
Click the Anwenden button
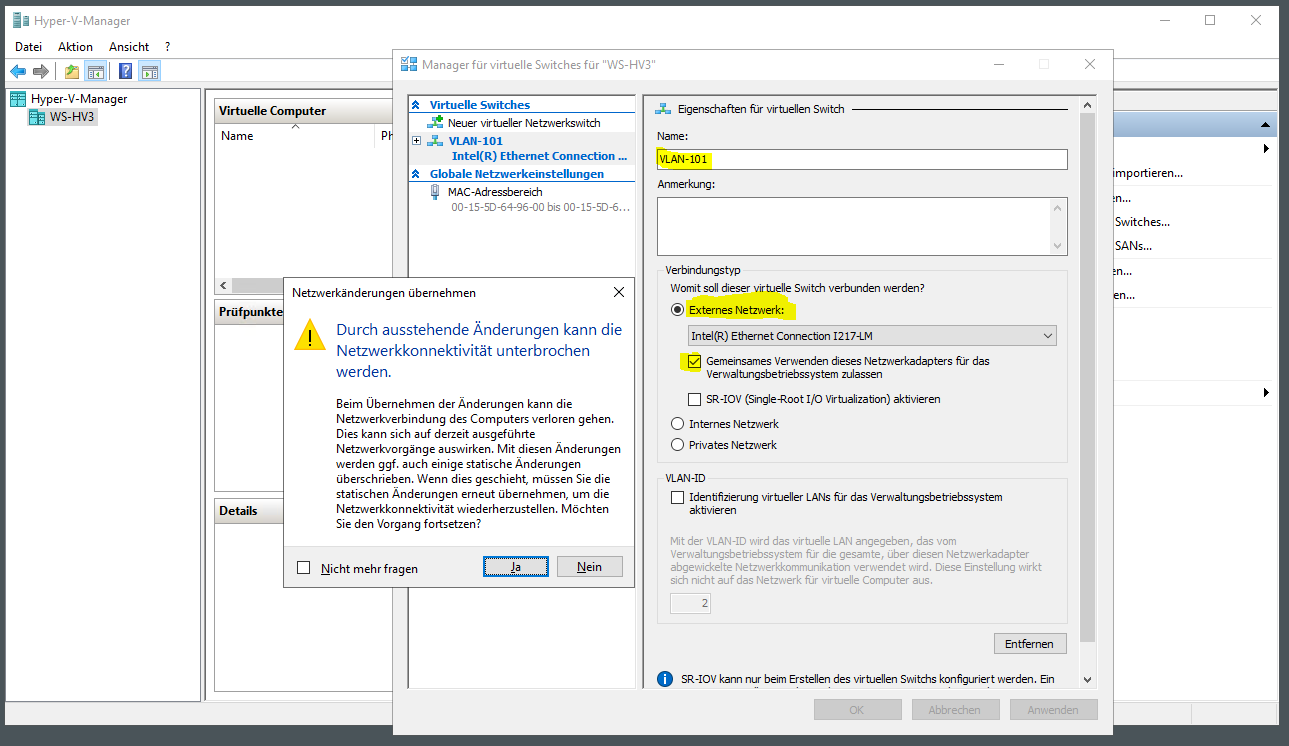1053,710
